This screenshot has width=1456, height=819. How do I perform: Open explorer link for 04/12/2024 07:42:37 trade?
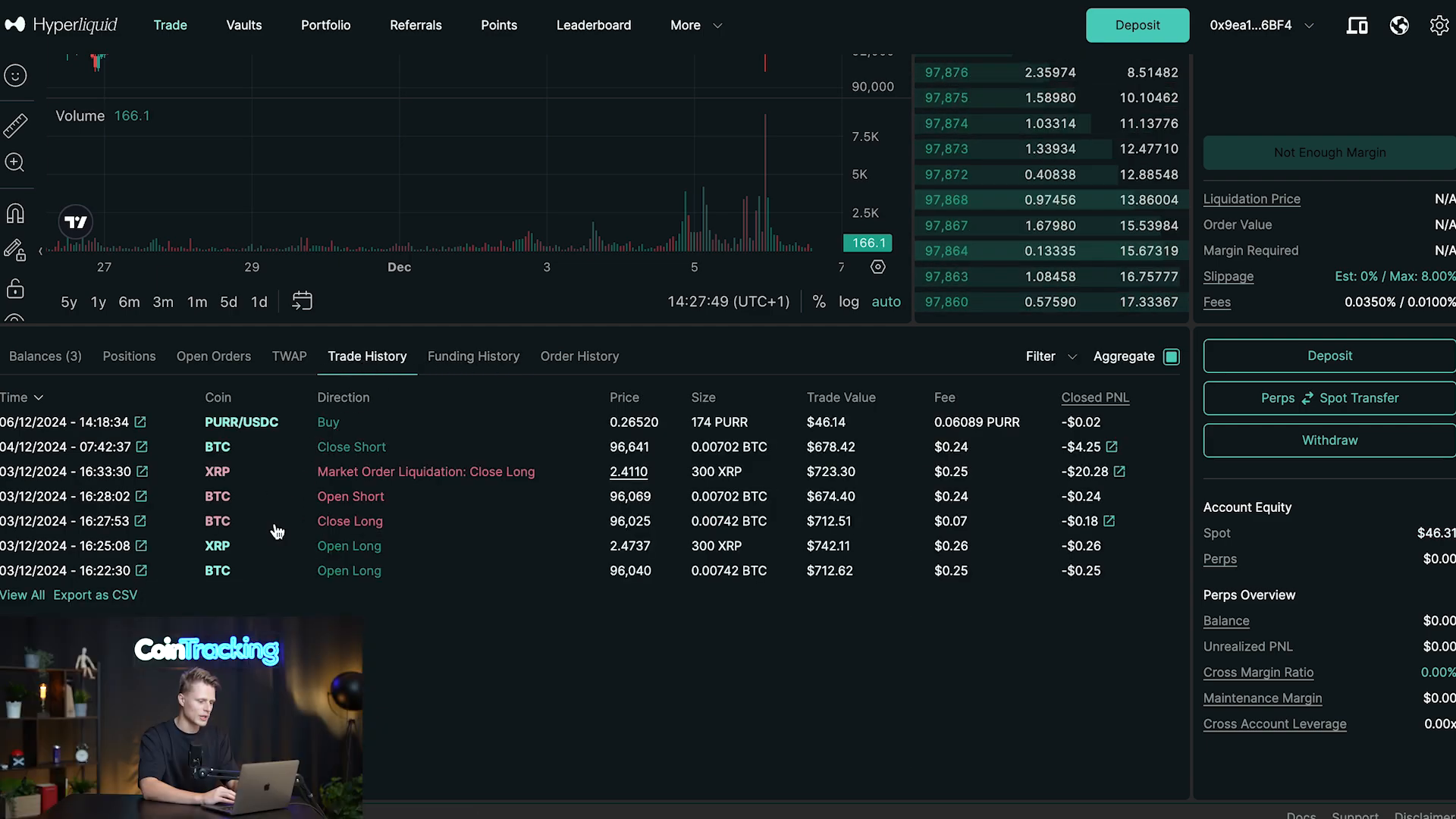pos(142,447)
